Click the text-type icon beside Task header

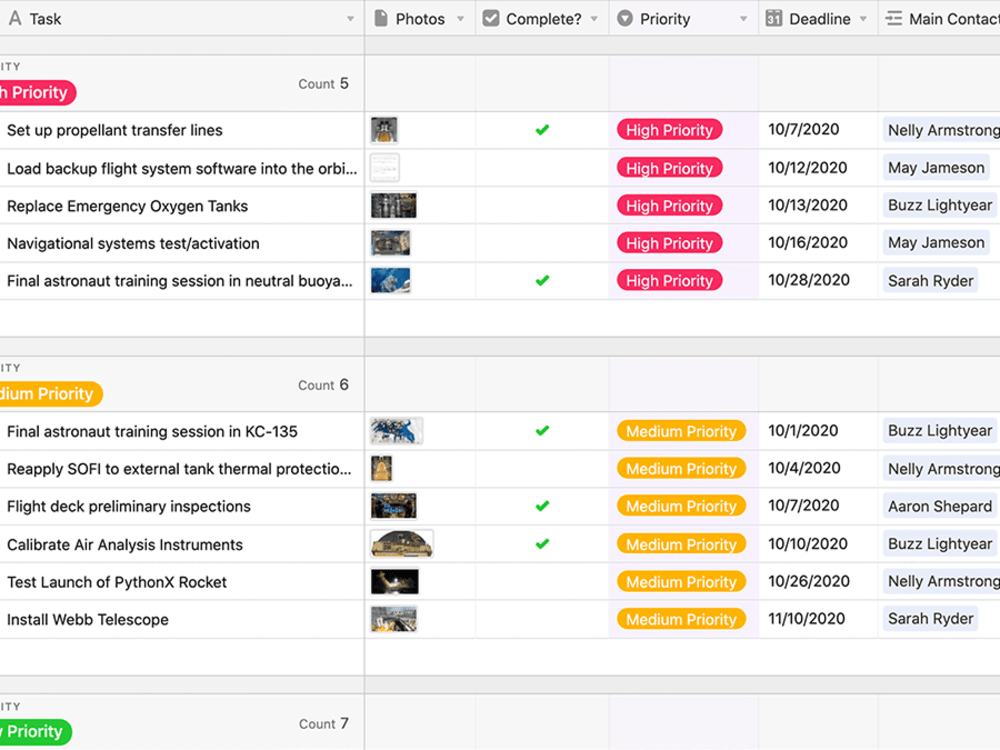click(x=15, y=18)
